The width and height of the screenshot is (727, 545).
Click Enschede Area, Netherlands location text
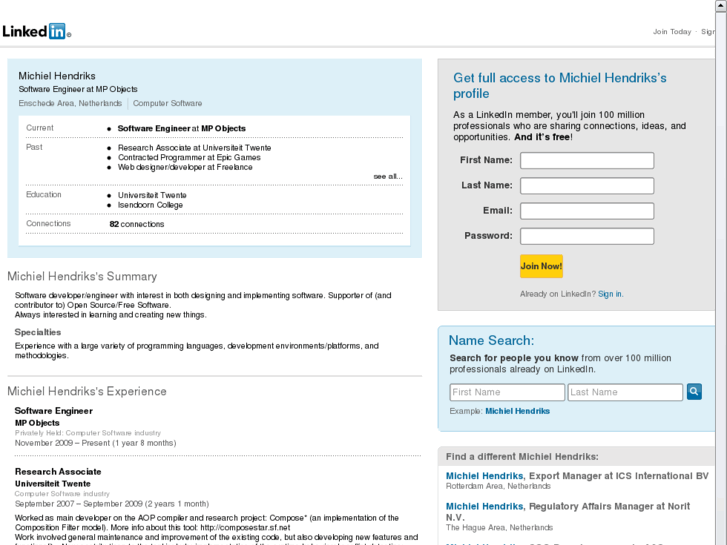point(70,103)
